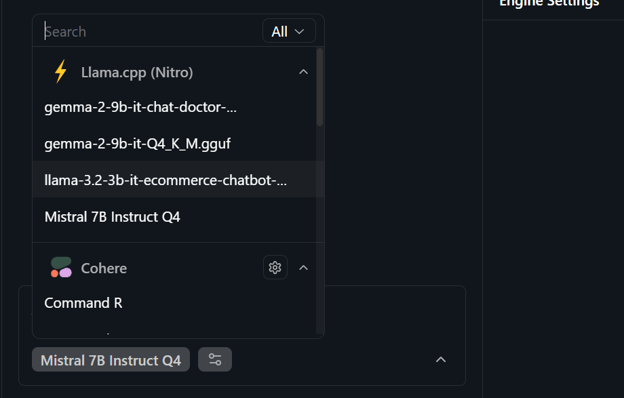
Task: Click the Llama.cpp (Nitro) lightning icon
Action: coord(61,72)
